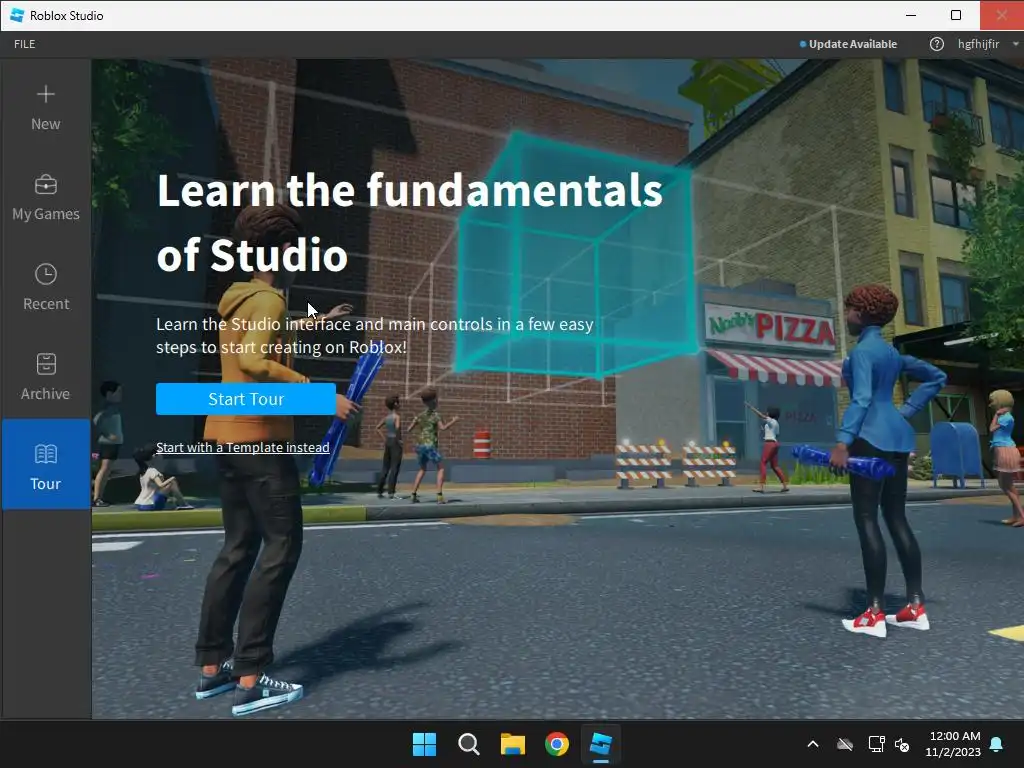Viewport: 1024px width, 768px height.
Task: Click the Update Available notice
Action: tap(848, 44)
